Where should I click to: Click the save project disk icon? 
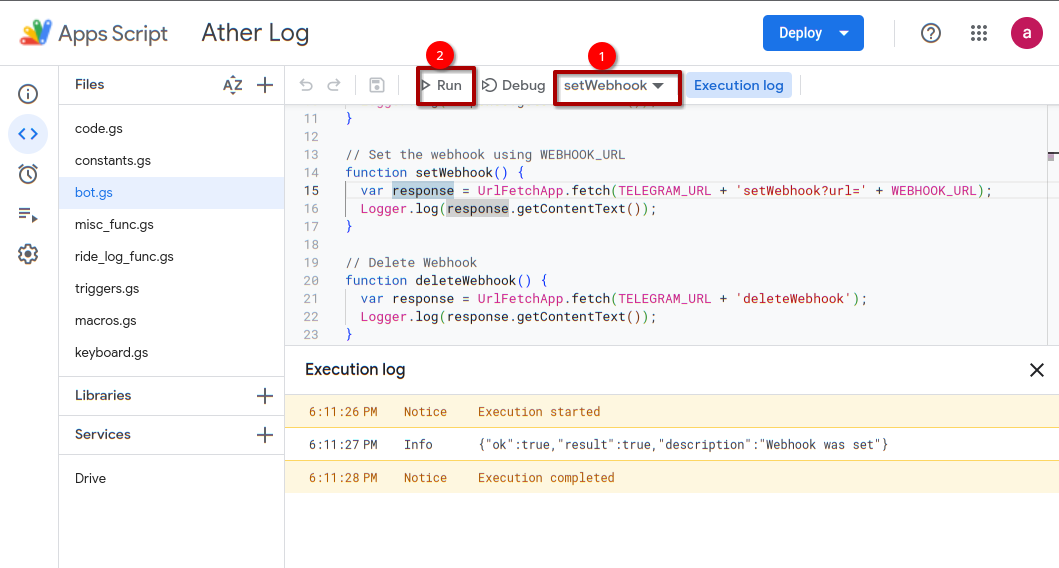(x=377, y=85)
